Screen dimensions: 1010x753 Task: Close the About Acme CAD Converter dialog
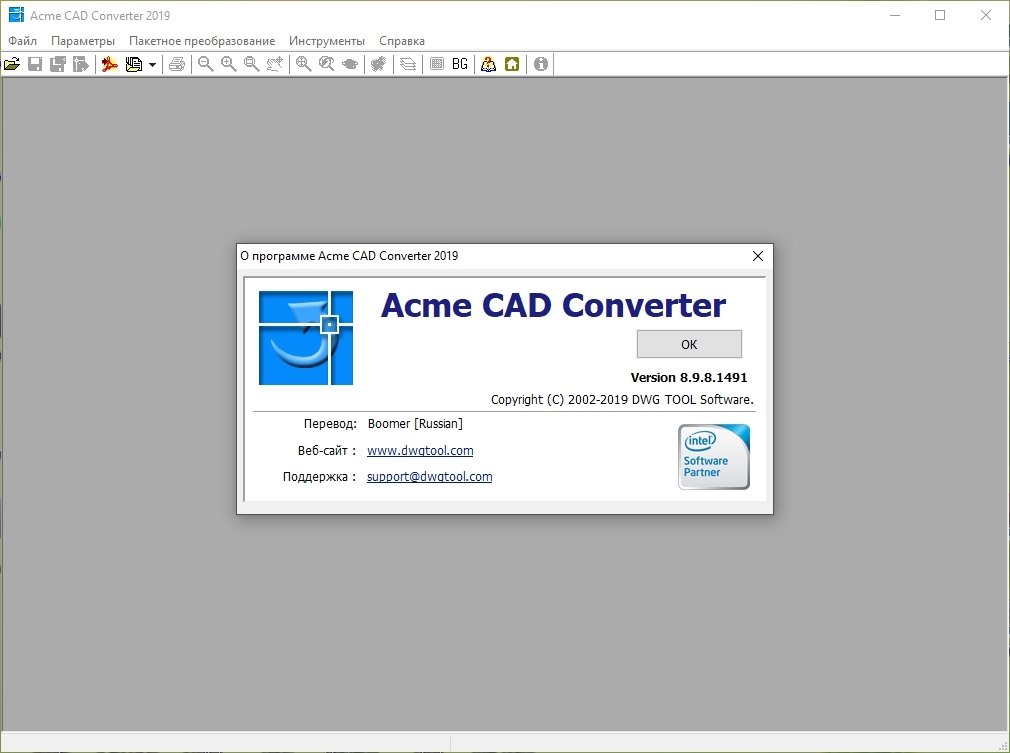[x=757, y=256]
